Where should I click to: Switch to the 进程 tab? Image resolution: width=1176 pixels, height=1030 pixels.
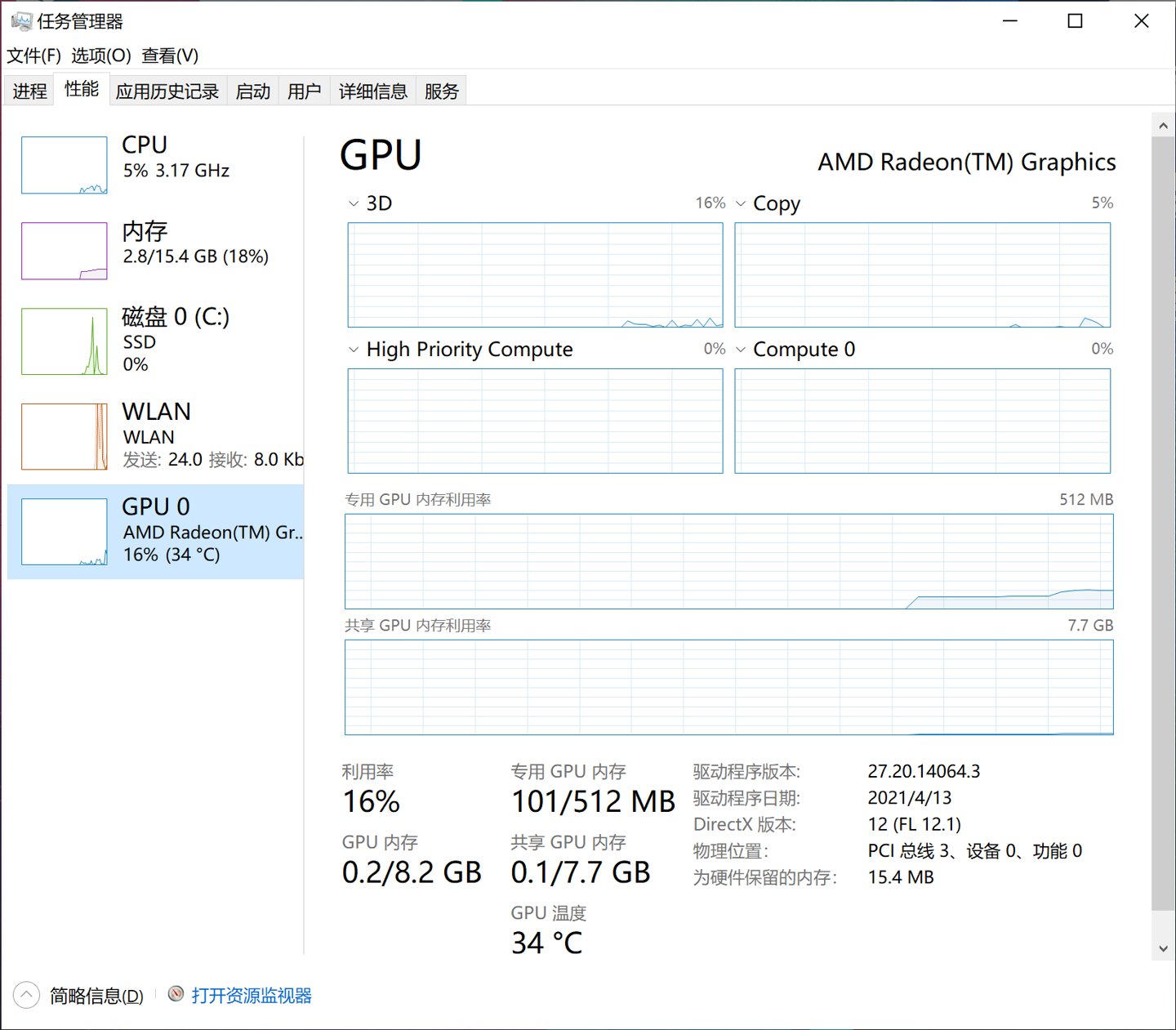point(29,91)
